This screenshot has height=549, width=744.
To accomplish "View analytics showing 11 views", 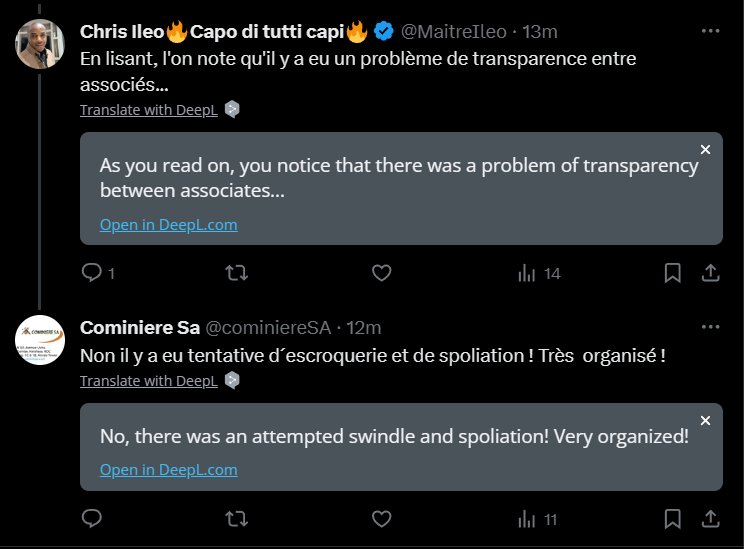I will pos(538,519).
